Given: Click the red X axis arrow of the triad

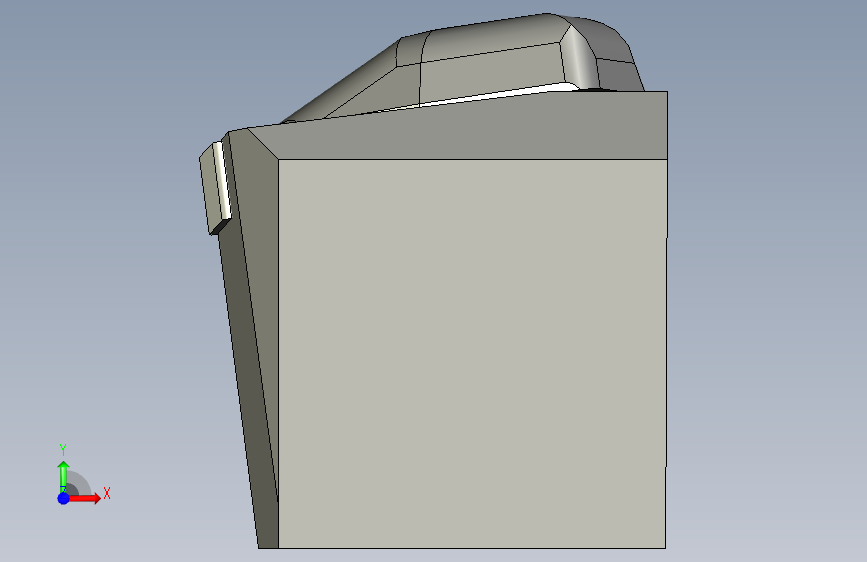Looking at the screenshot, I should 86,498.
